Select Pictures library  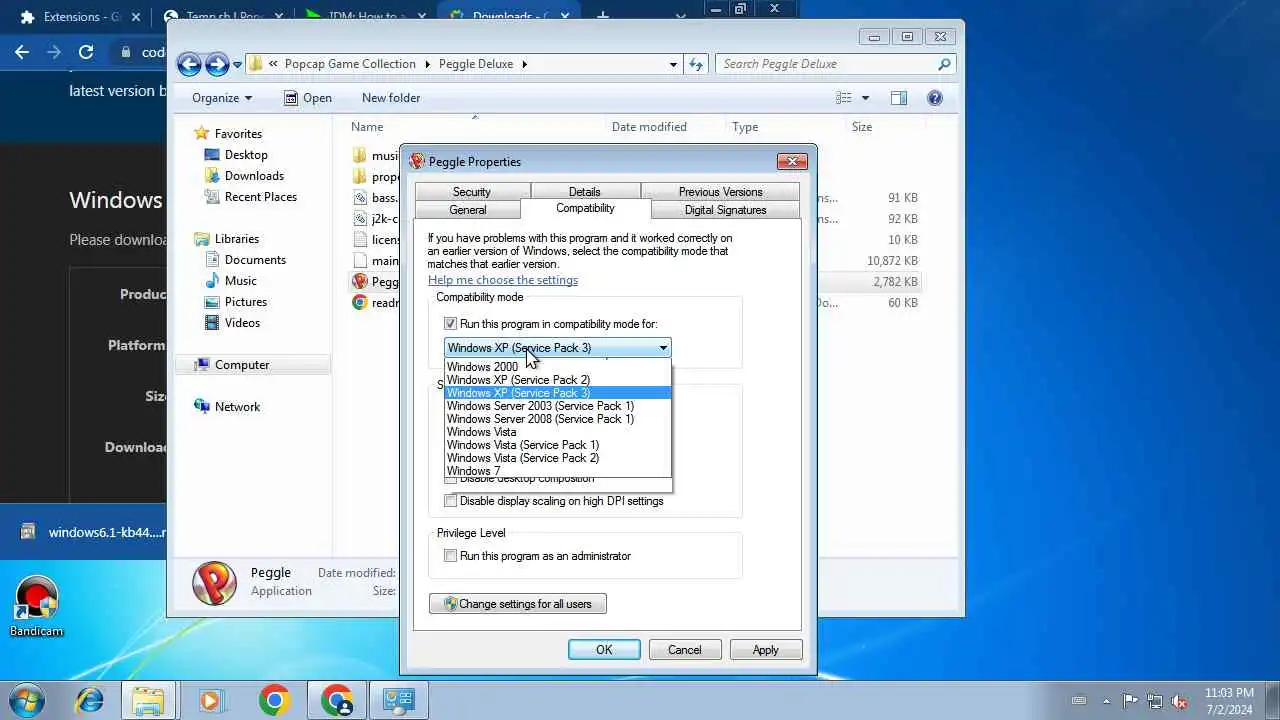[245, 302]
